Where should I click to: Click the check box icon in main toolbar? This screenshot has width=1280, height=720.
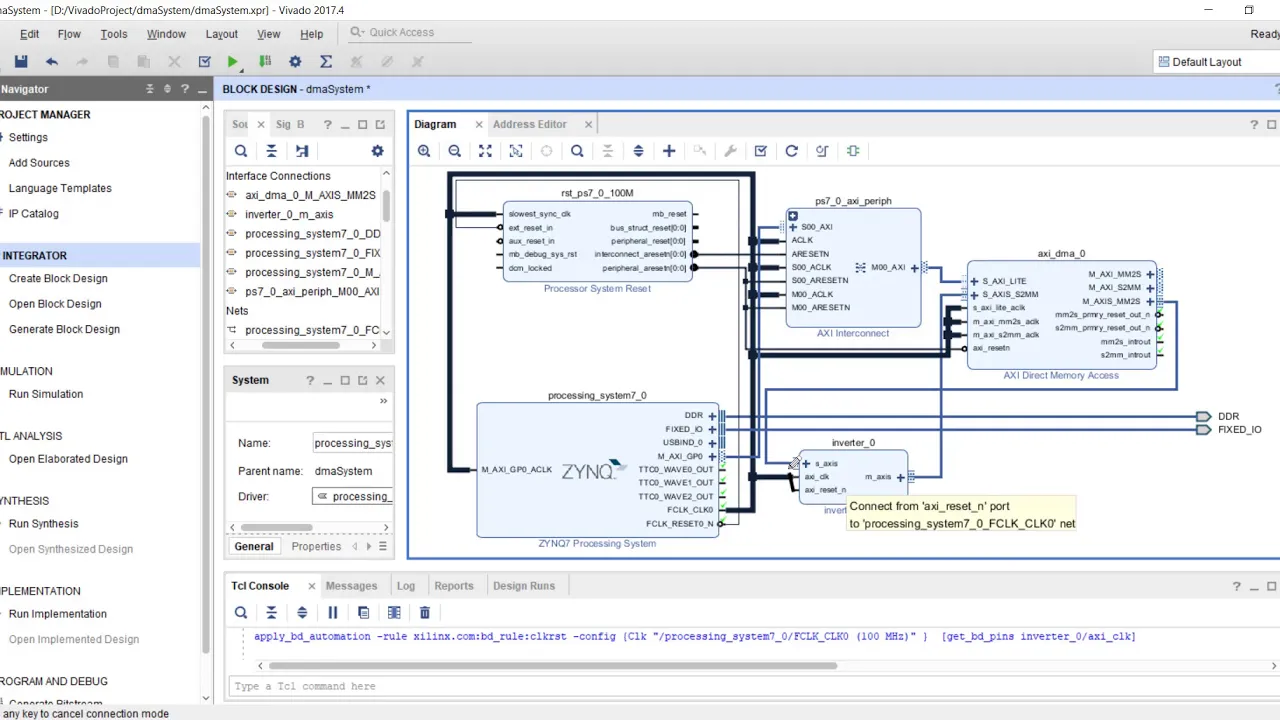click(x=204, y=62)
